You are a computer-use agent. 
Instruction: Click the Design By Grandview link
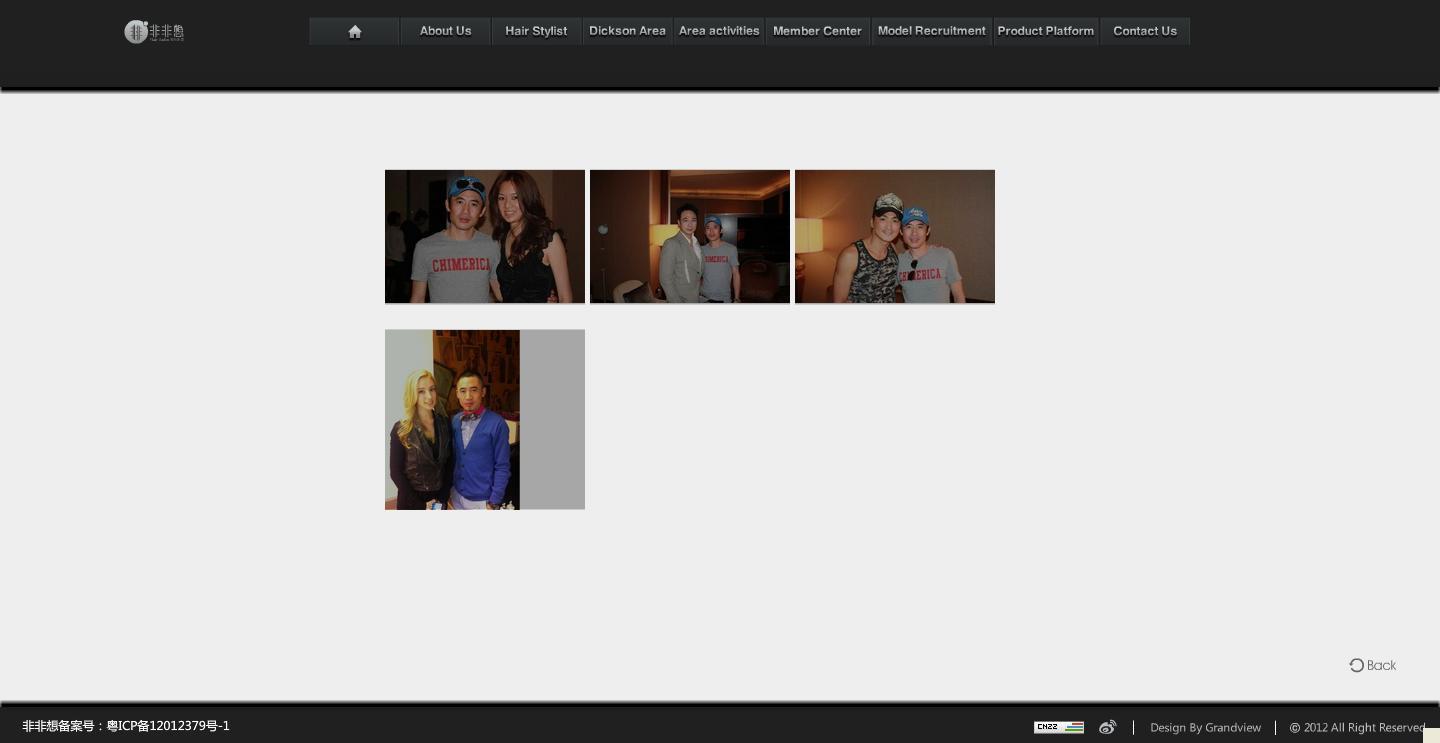tap(1205, 728)
